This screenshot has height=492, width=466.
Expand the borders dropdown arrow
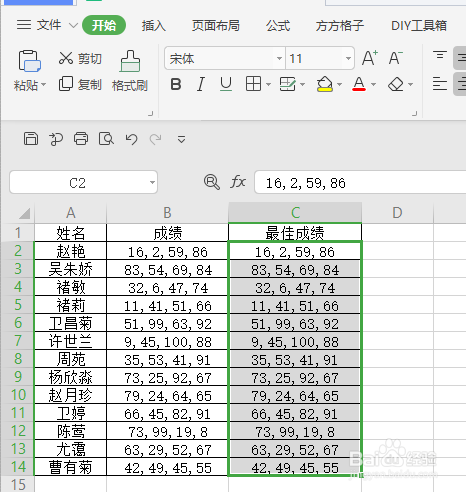pos(269,85)
